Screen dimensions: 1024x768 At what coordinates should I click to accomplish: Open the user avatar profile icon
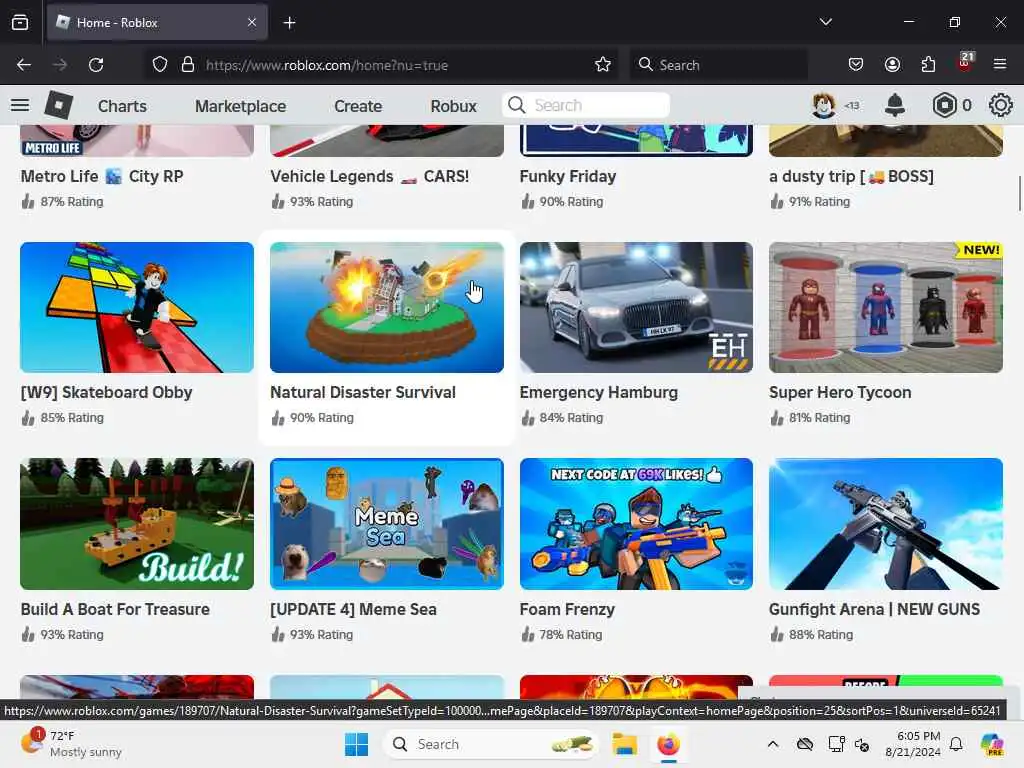(x=823, y=105)
